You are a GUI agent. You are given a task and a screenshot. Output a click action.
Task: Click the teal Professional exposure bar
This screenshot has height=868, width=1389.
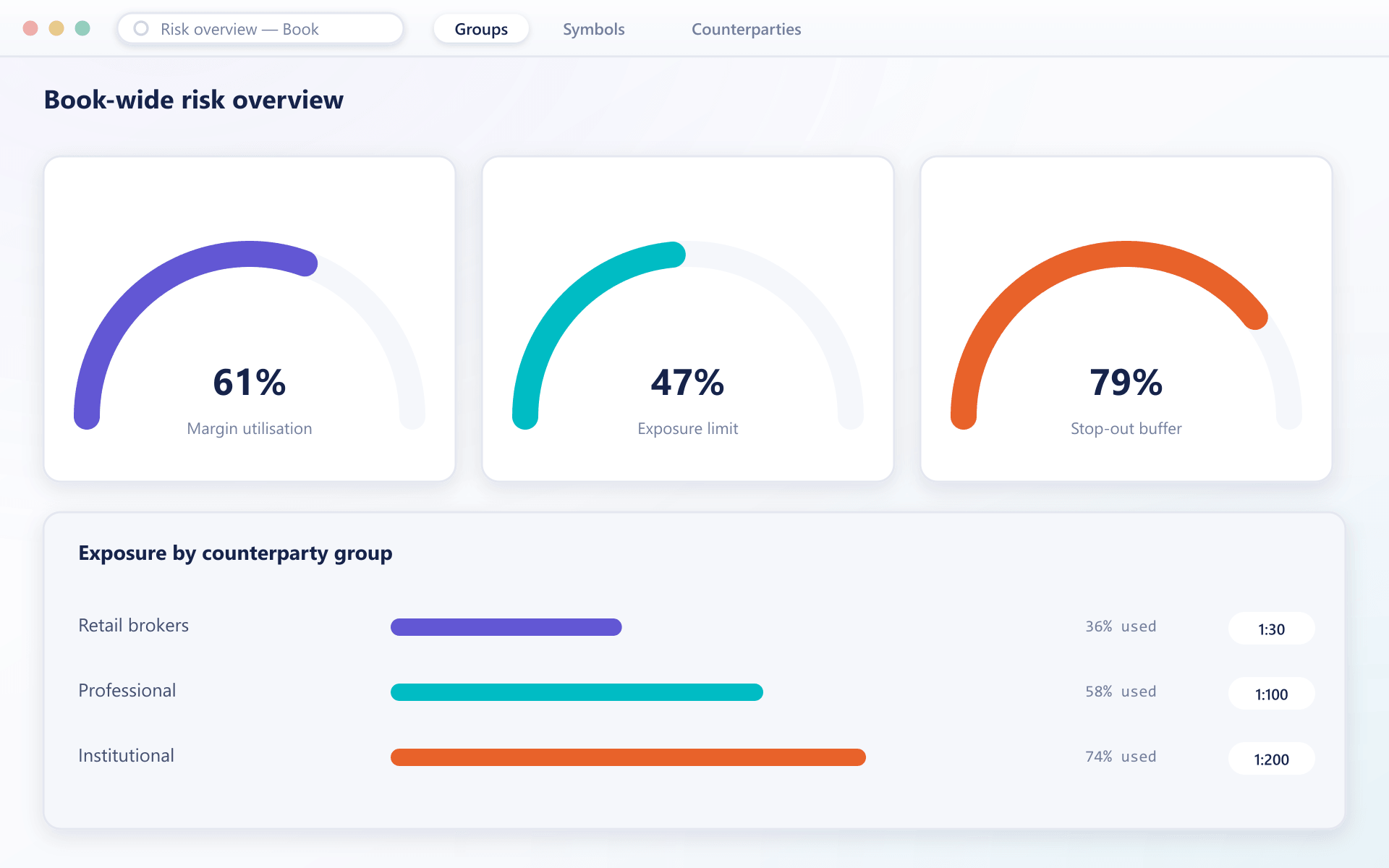click(577, 692)
